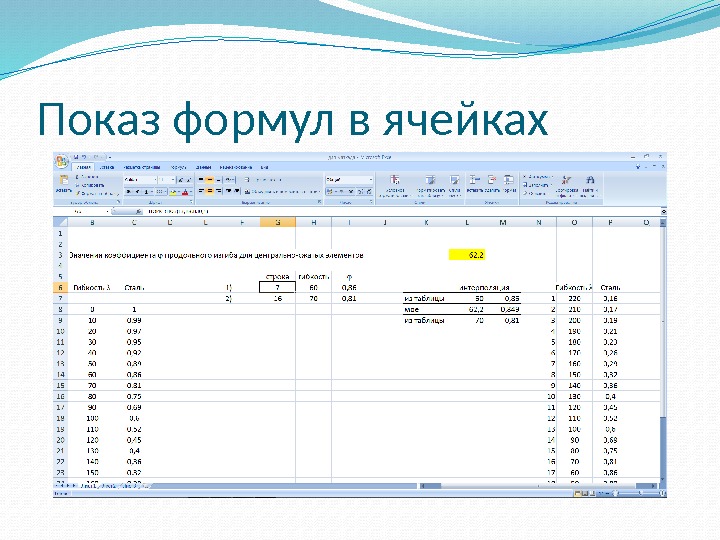Open the font name dropdown
720x540 pixels.
tap(154, 180)
